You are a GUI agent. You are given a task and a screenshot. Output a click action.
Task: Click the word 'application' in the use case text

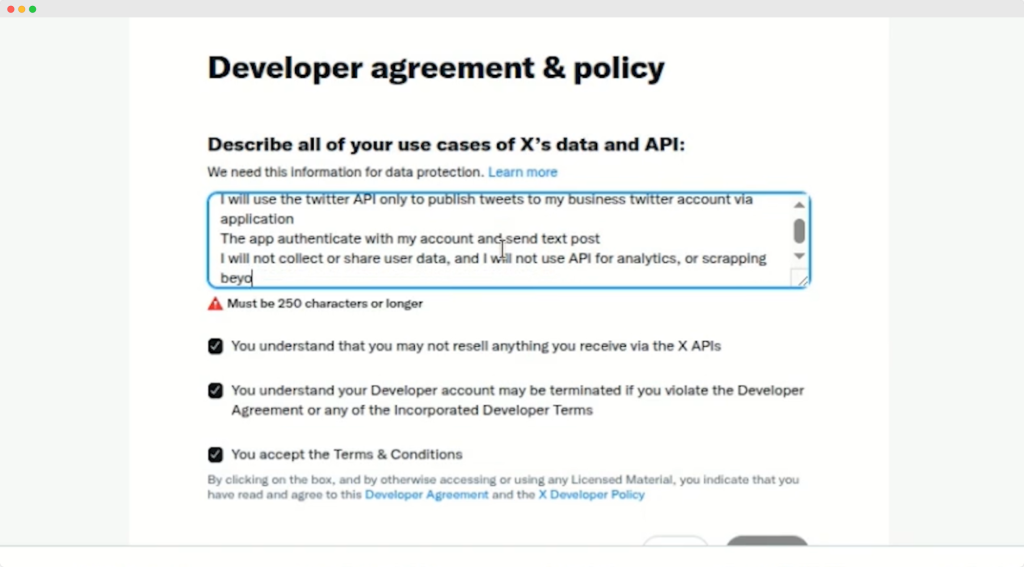pyautogui.click(x=257, y=219)
